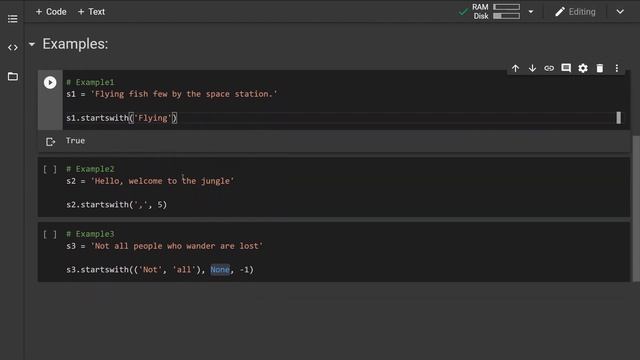Click the highlighted None argument

pos(220,269)
